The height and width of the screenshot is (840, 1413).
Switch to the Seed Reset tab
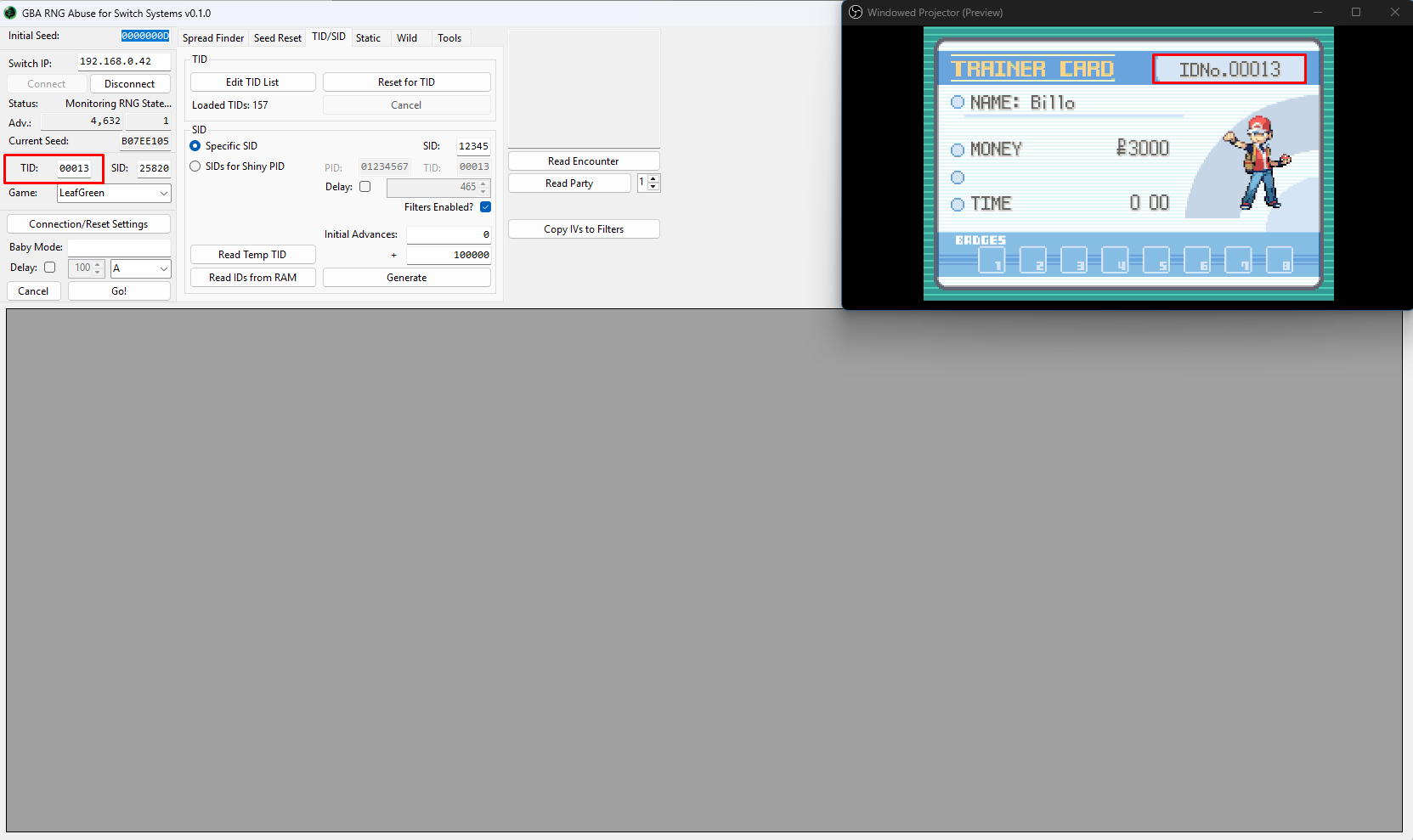[x=278, y=38]
